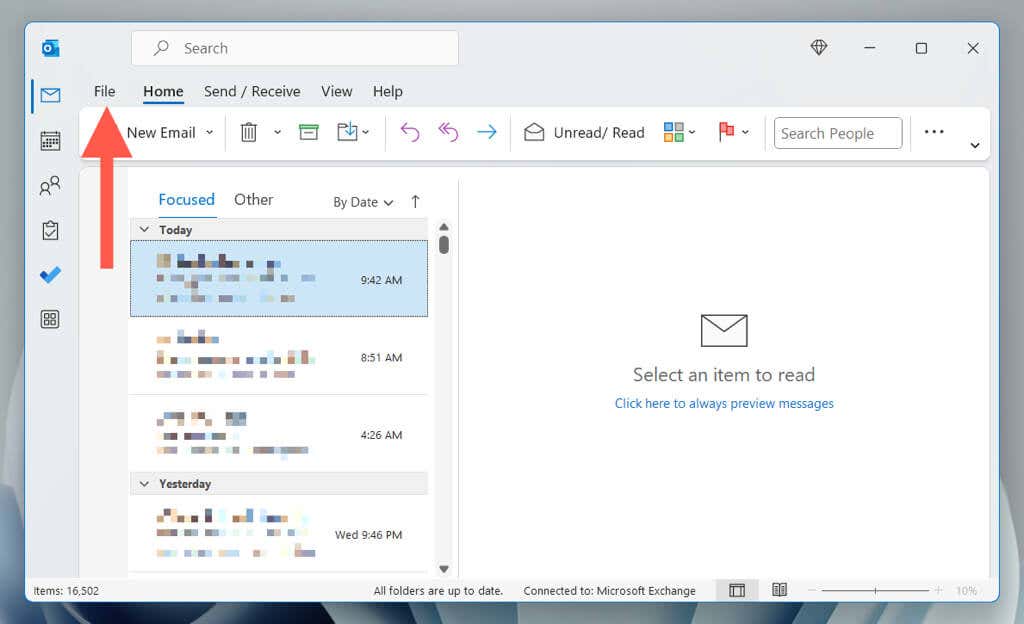Open the By Date sort dropdown
This screenshot has width=1024, height=624.
(363, 202)
